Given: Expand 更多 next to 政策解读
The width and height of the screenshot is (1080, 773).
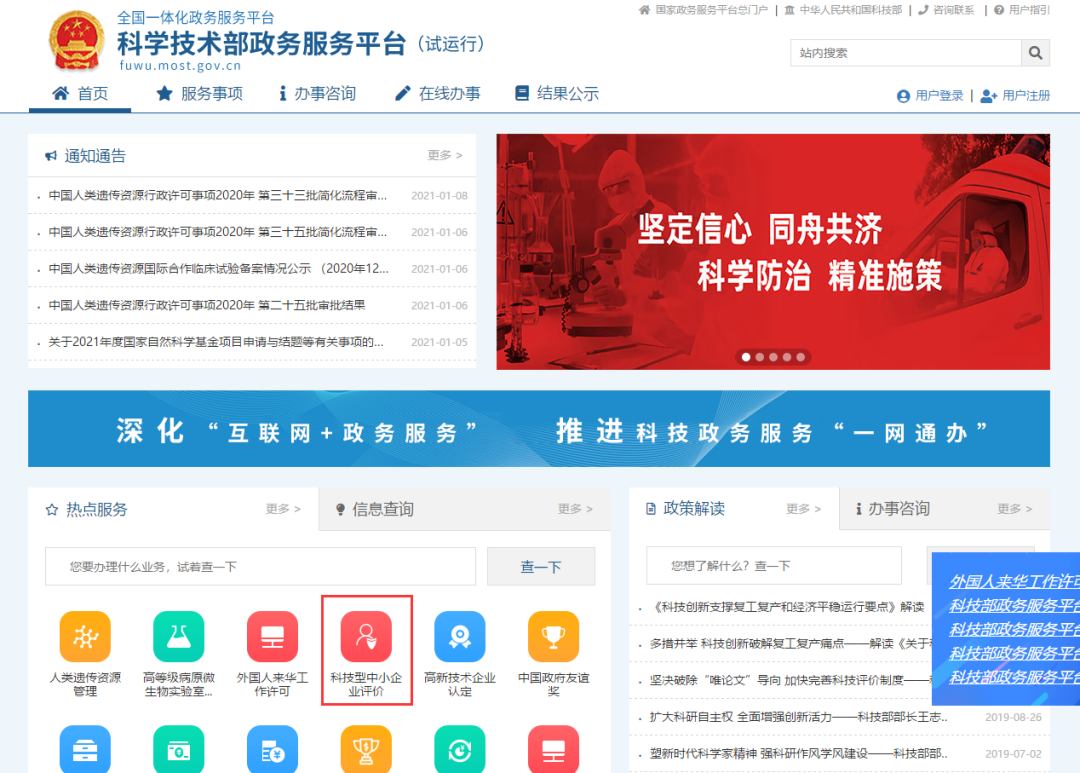Looking at the screenshot, I should pos(803,509).
